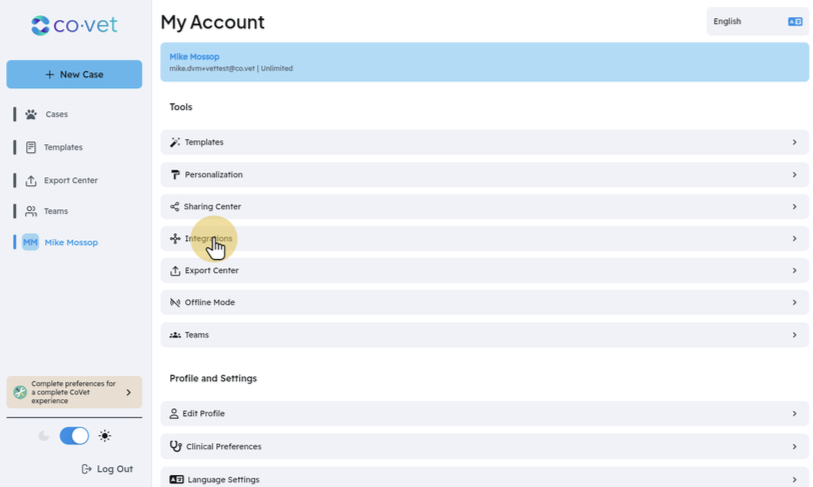Open Export Center in the sidebar

pos(71,180)
